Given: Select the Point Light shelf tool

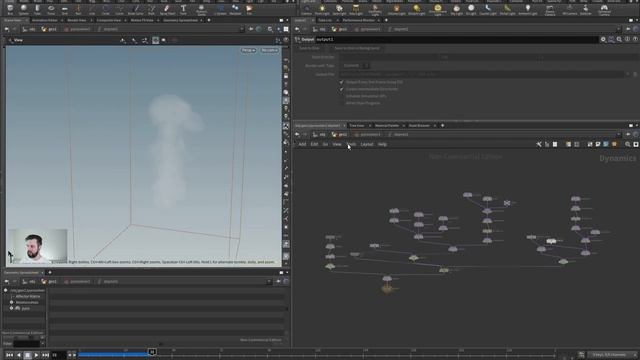Looking at the screenshot, I should (x=322, y=9).
